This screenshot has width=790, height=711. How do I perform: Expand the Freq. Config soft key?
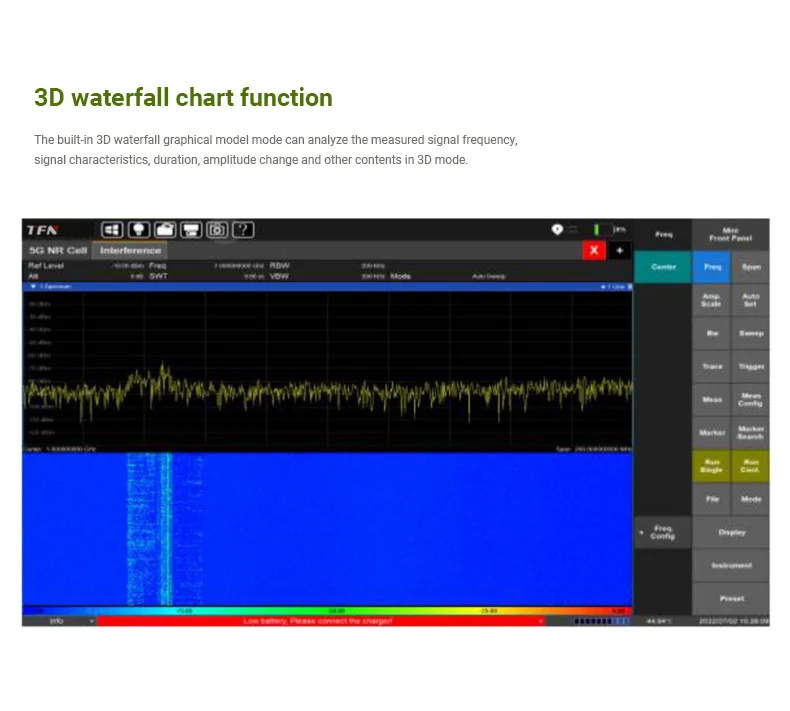pyautogui.click(x=663, y=532)
